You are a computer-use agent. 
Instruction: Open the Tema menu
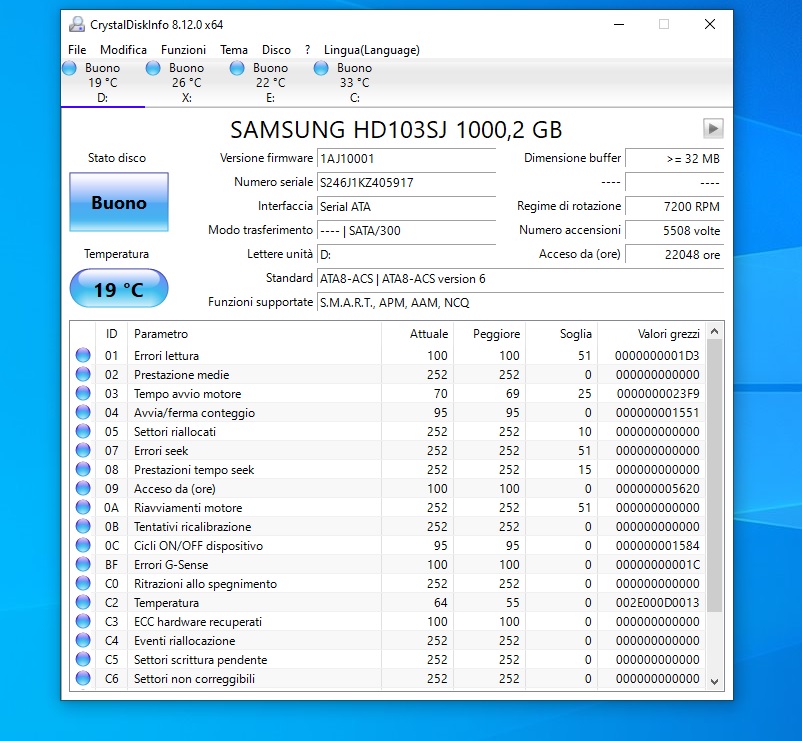click(x=234, y=50)
